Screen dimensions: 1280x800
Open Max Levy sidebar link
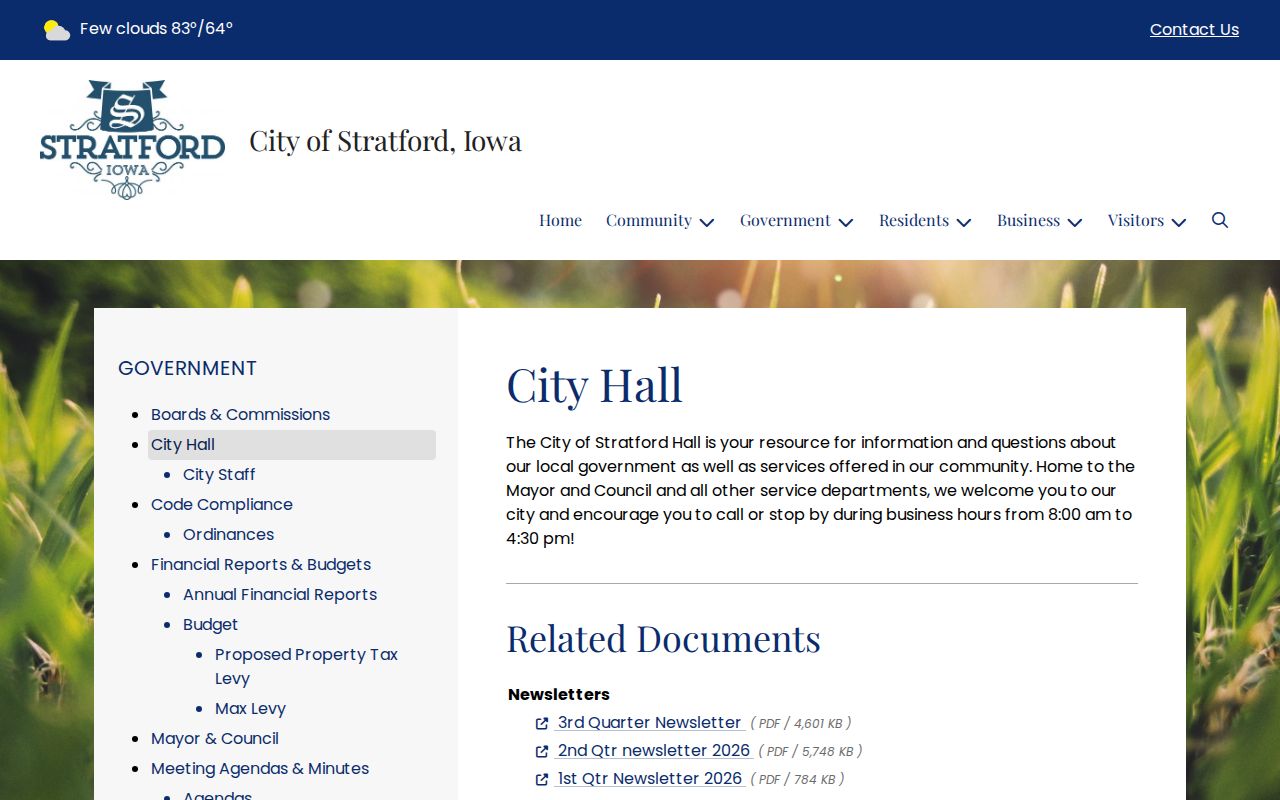pos(250,708)
